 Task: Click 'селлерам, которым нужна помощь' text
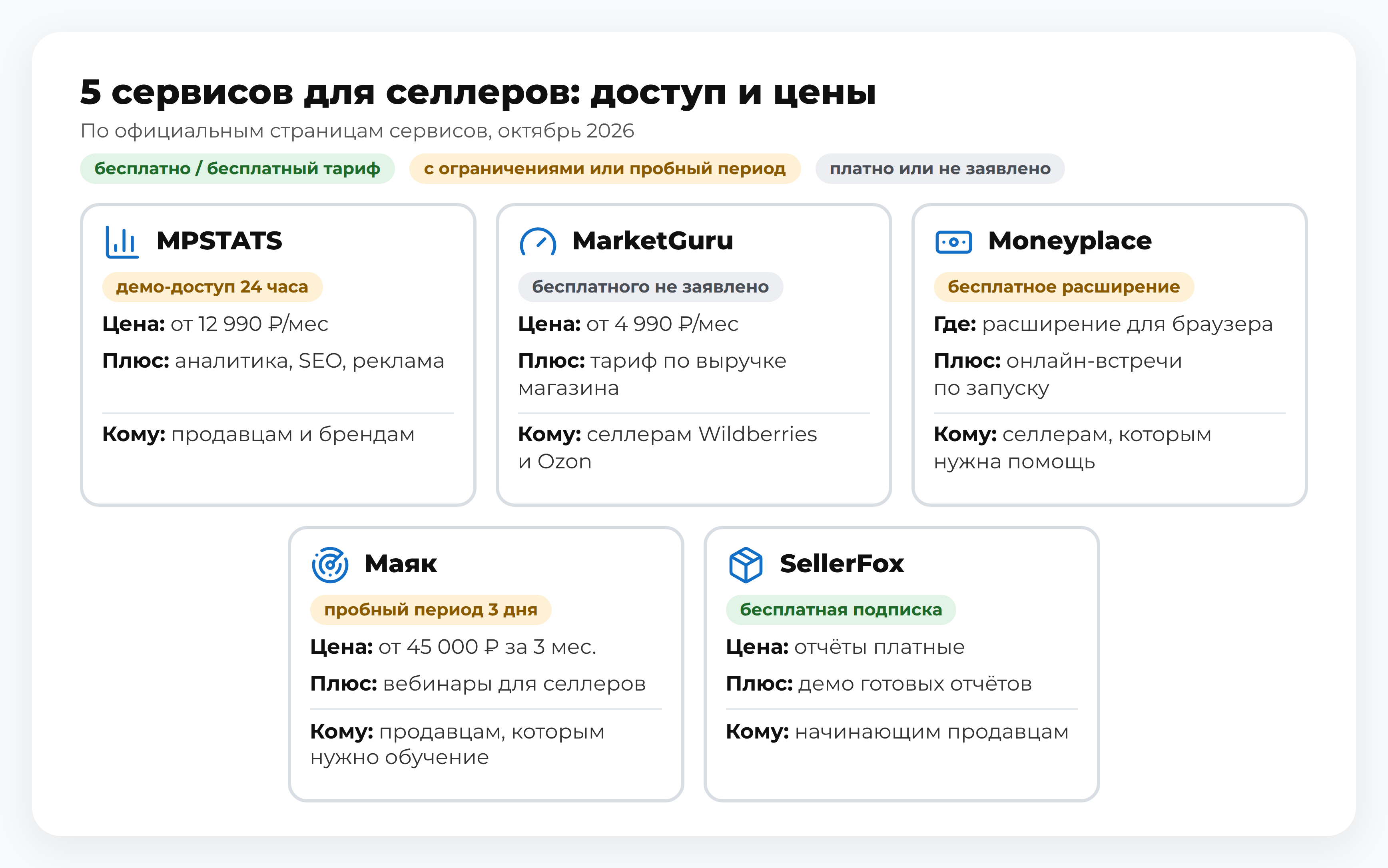1073,448
